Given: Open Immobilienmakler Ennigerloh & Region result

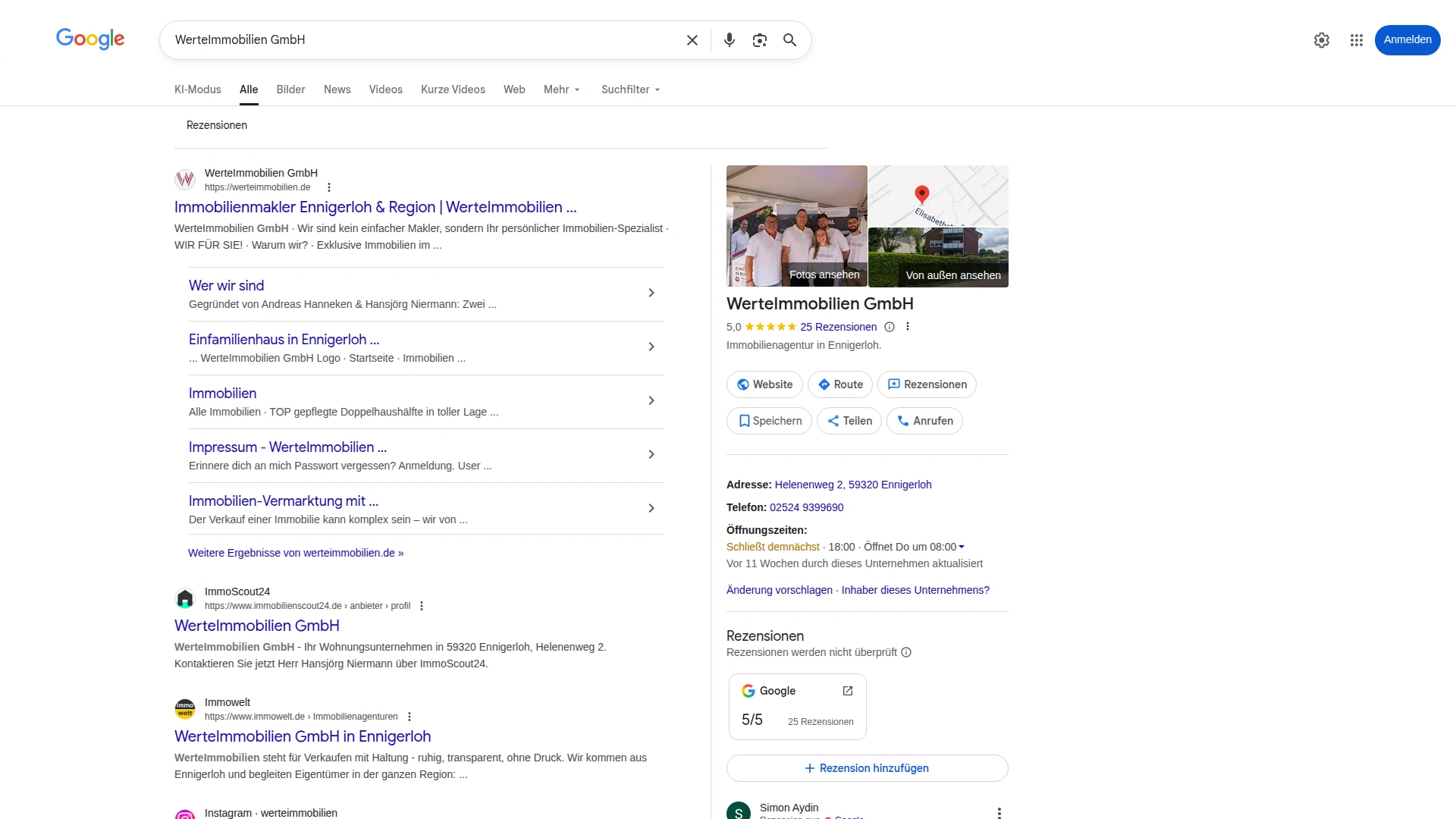Looking at the screenshot, I should [x=375, y=207].
